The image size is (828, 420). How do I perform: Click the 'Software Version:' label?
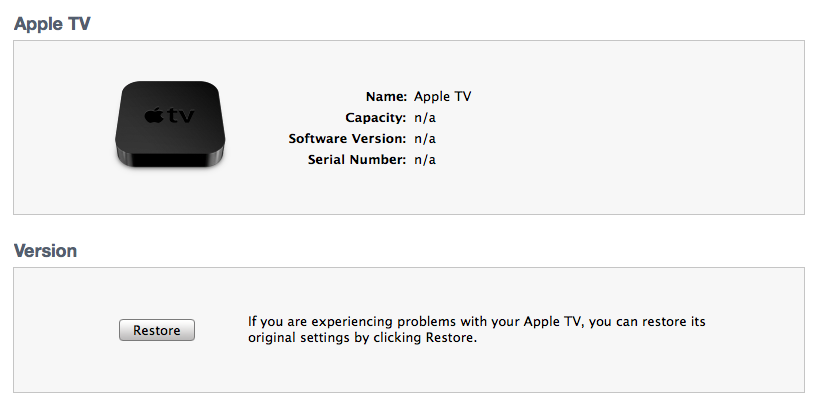347,139
